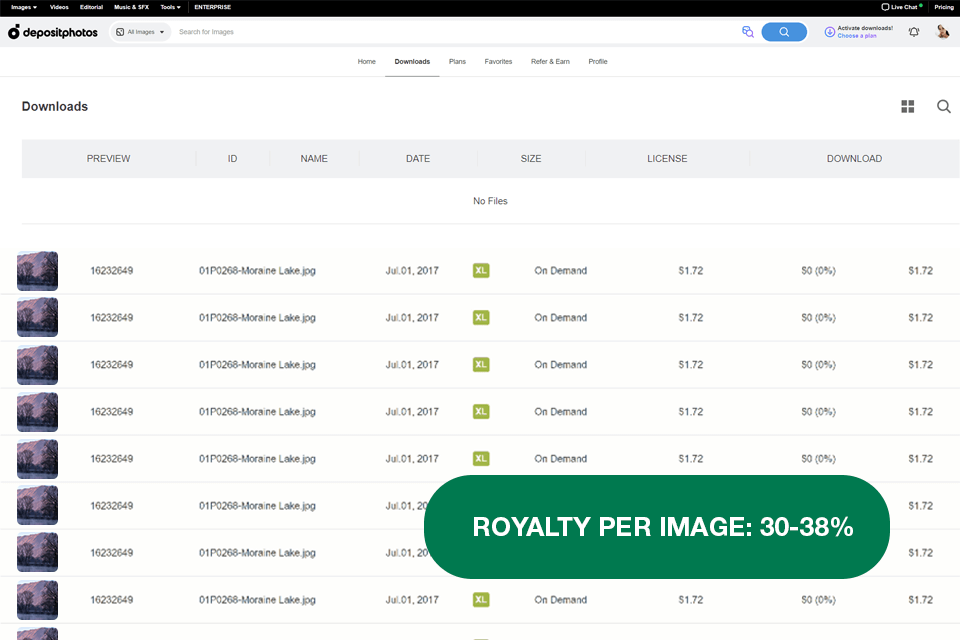The width and height of the screenshot is (960, 640).
Task: Click the LICENSE column header
Action: [x=667, y=159]
